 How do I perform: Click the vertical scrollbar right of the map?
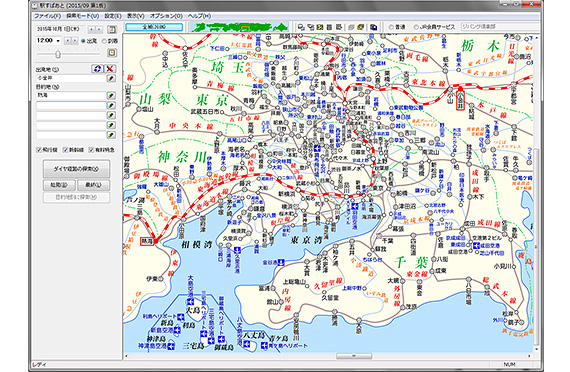pyautogui.click(x=536, y=247)
